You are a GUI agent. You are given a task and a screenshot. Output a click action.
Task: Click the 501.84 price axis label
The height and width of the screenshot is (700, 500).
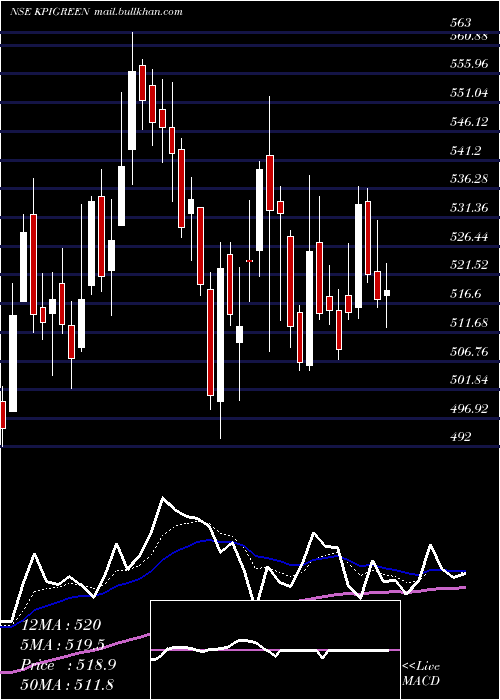tap(469, 380)
